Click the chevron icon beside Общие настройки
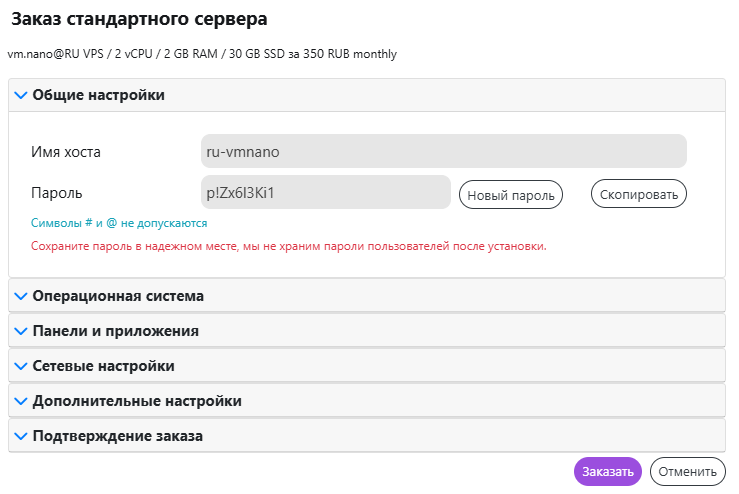 click(21, 96)
